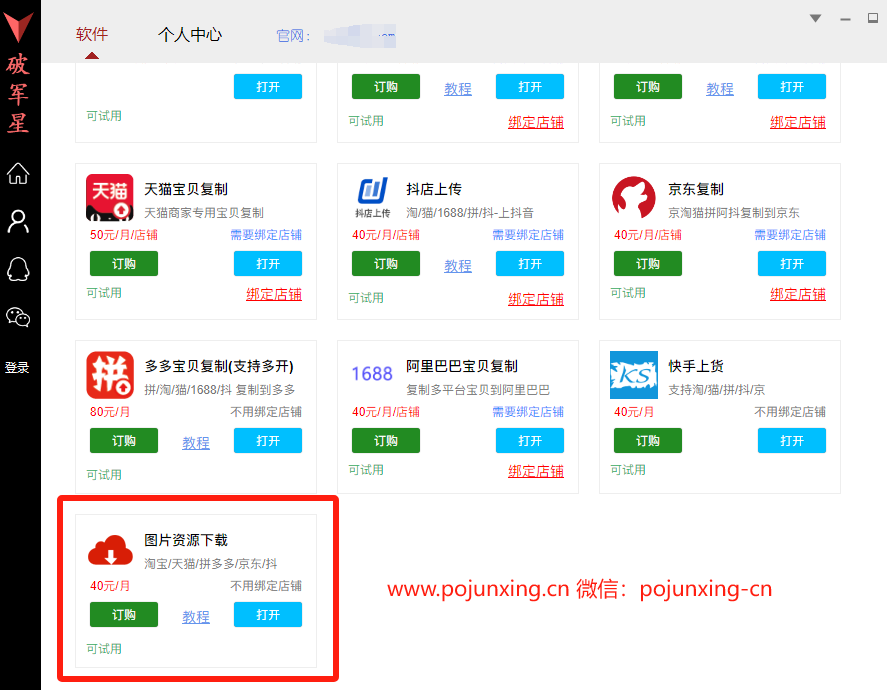Open the user profile icon in sidebar
This screenshot has height=690, width=887.
pyautogui.click(x=18, y=222)
